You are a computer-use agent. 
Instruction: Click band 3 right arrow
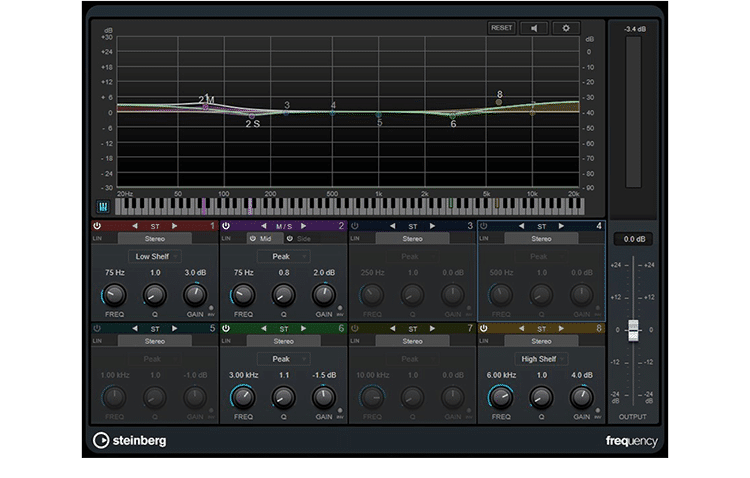click(x=432, y=226)
